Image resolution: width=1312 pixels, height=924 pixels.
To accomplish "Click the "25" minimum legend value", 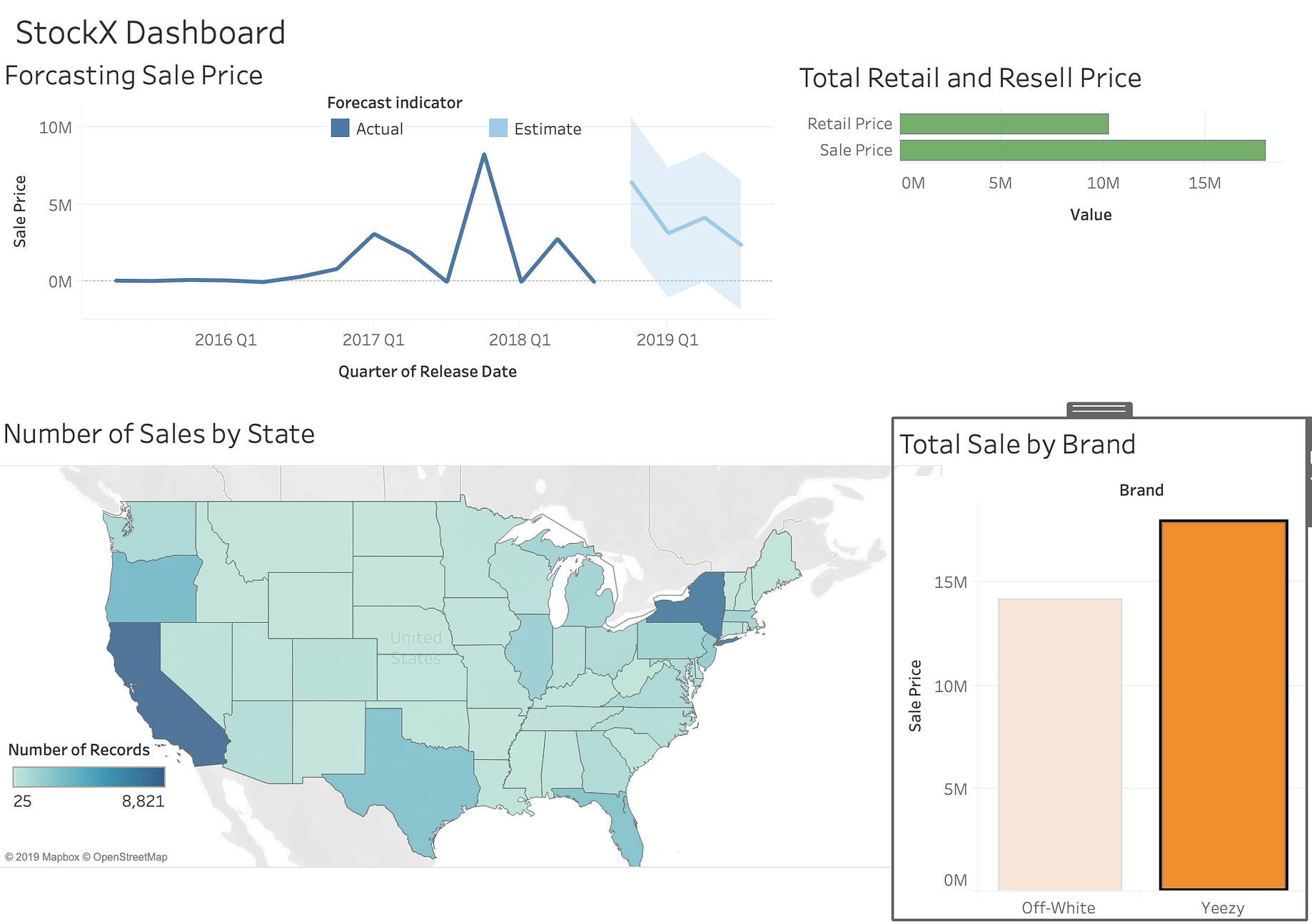I will 22,801.
